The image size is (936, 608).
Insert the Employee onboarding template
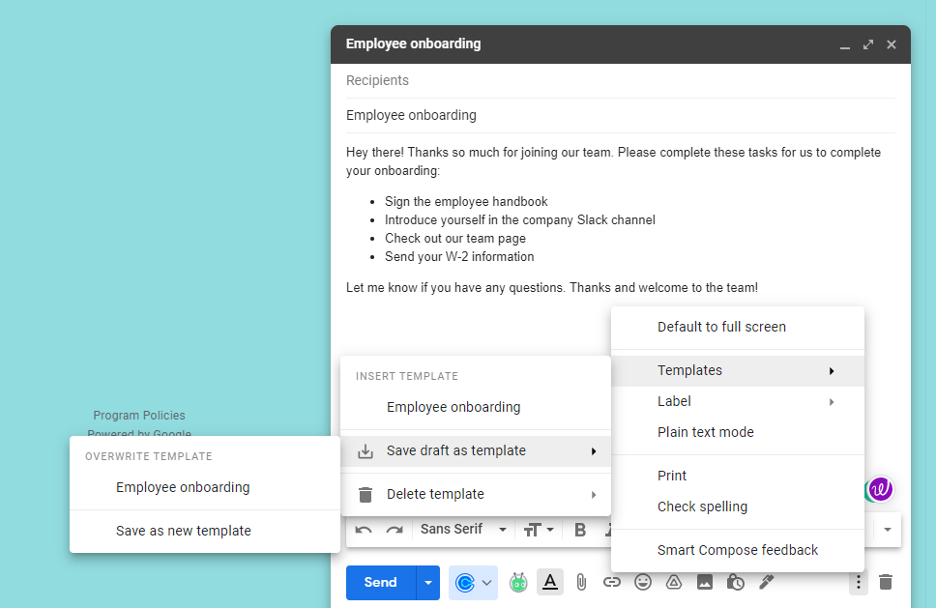click(x=475, y=408)
